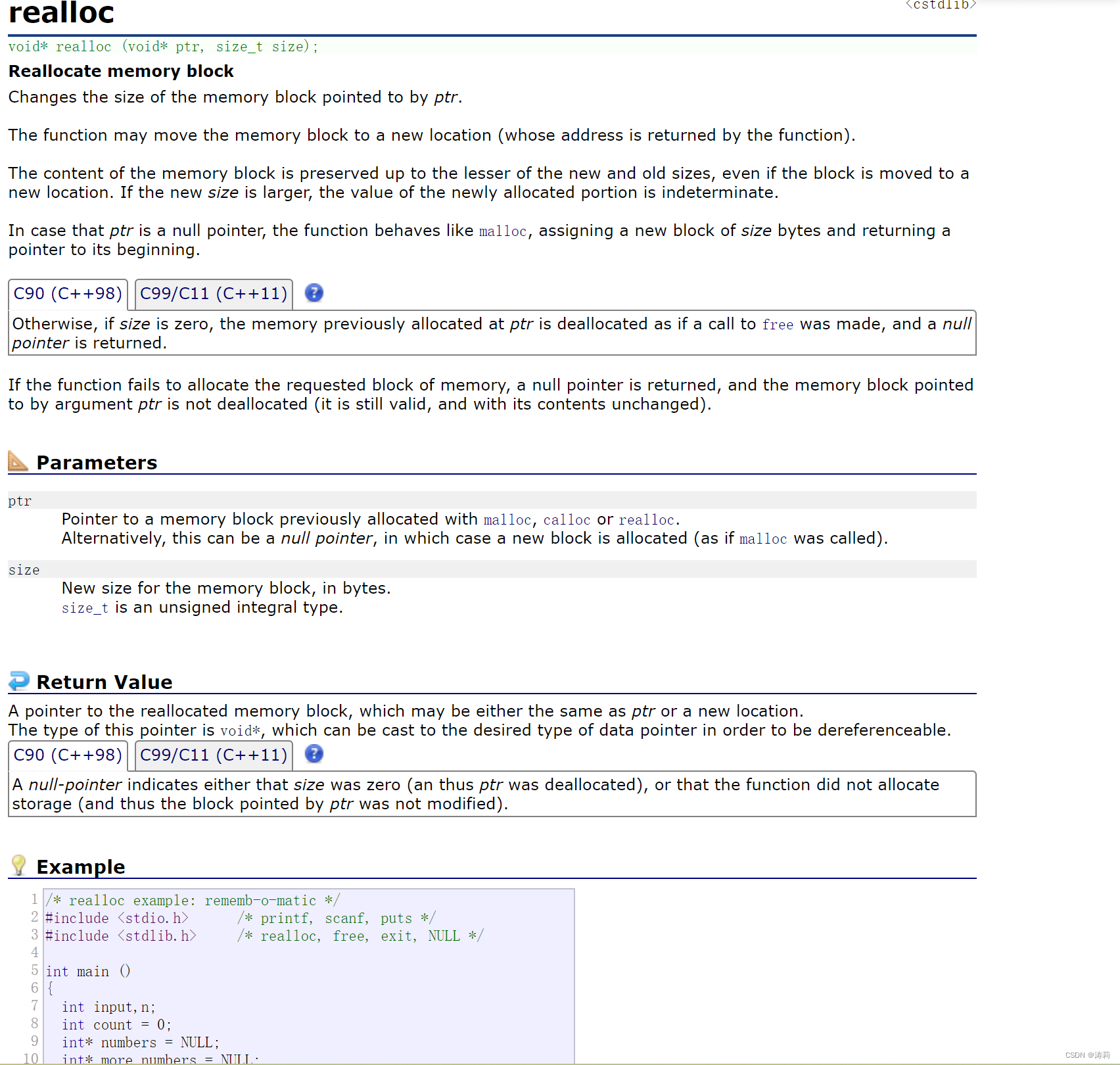Click the 'Example' heading text
Viewport: 1120px width, 1065px height.
coord(81,867)
